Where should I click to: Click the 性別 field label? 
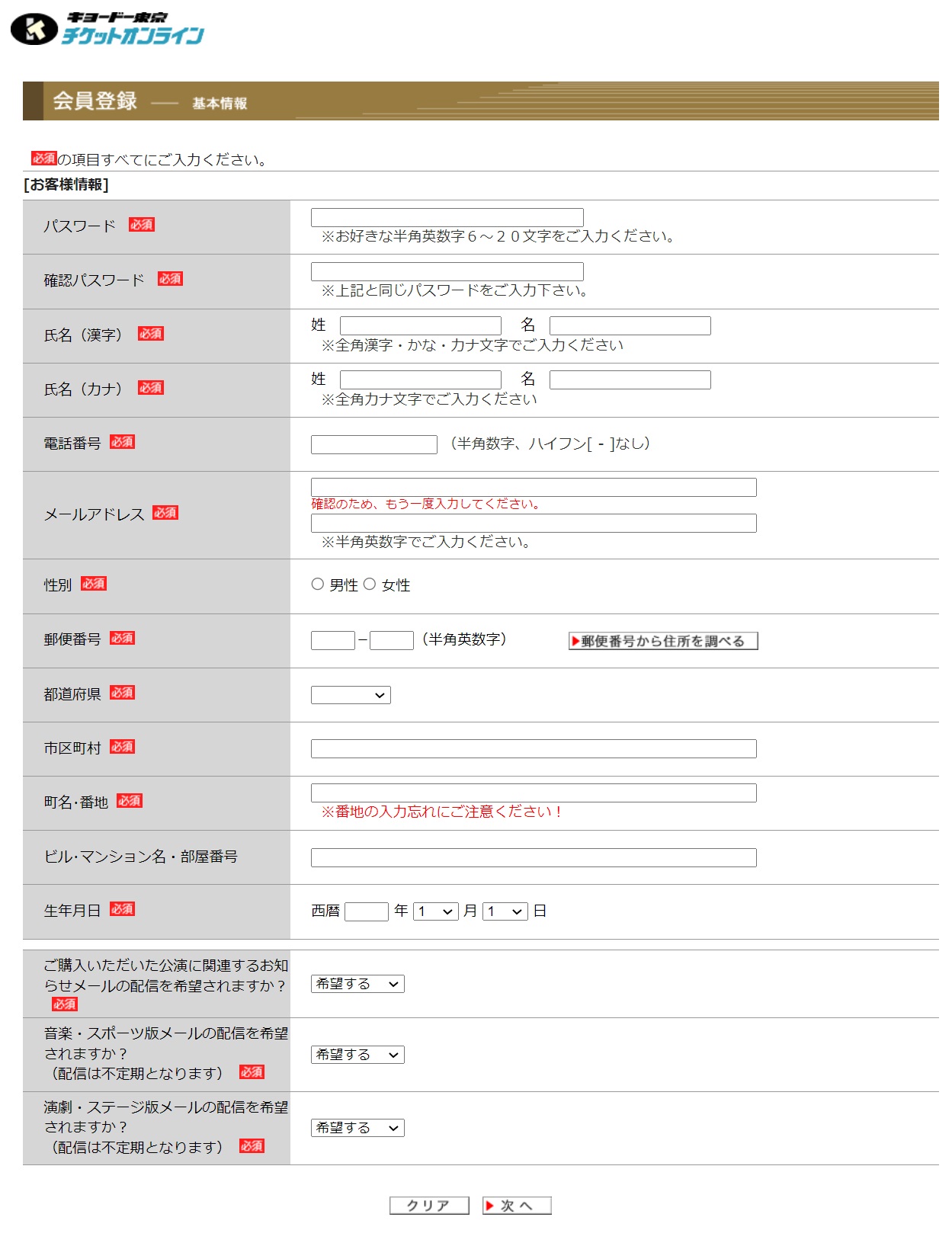point(58,585)
